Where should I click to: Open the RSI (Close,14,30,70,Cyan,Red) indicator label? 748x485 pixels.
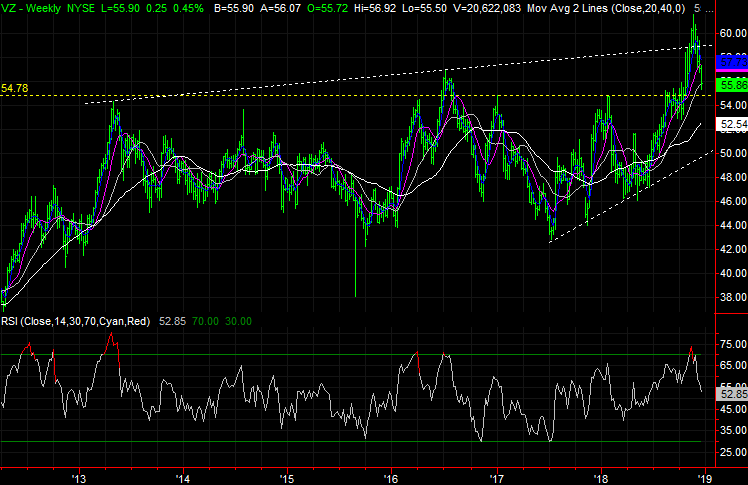click(x=75, y=321)
